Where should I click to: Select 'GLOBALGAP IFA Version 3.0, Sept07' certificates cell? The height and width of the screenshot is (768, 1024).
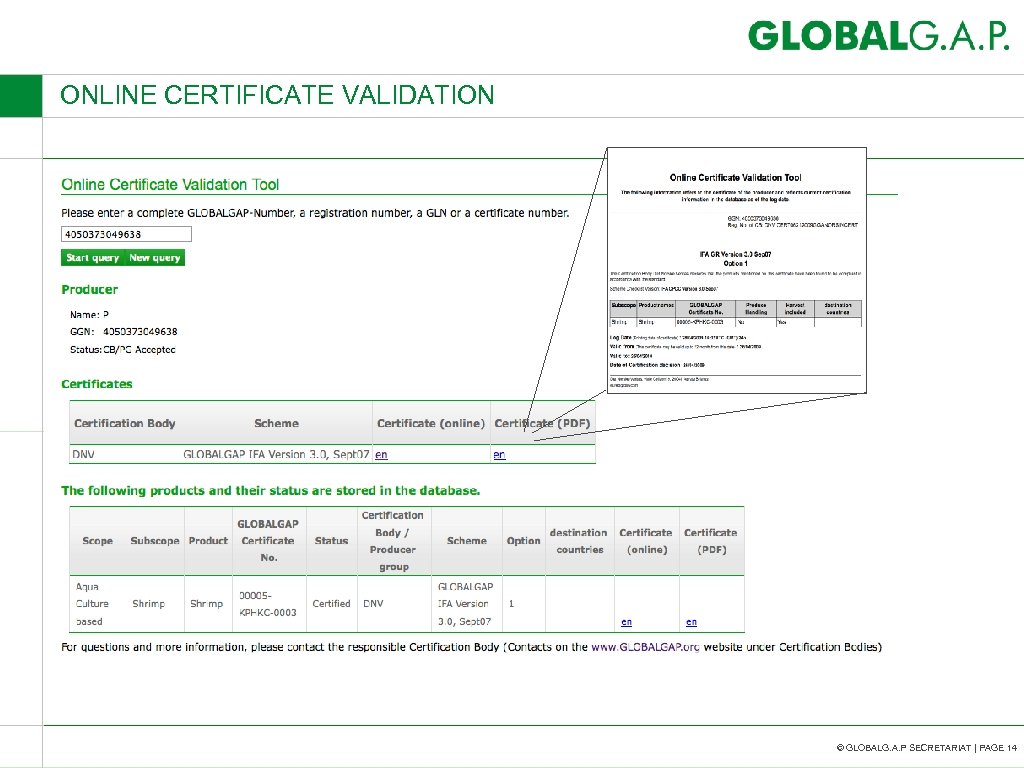[x=276, y=455]
